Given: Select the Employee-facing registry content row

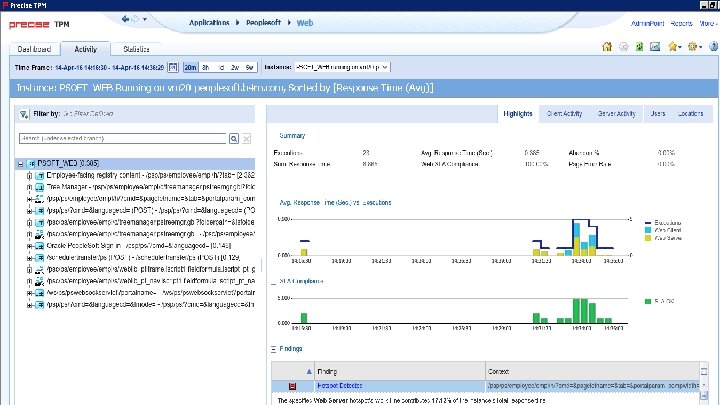Looking at the screenshot, I should [141, 176].
